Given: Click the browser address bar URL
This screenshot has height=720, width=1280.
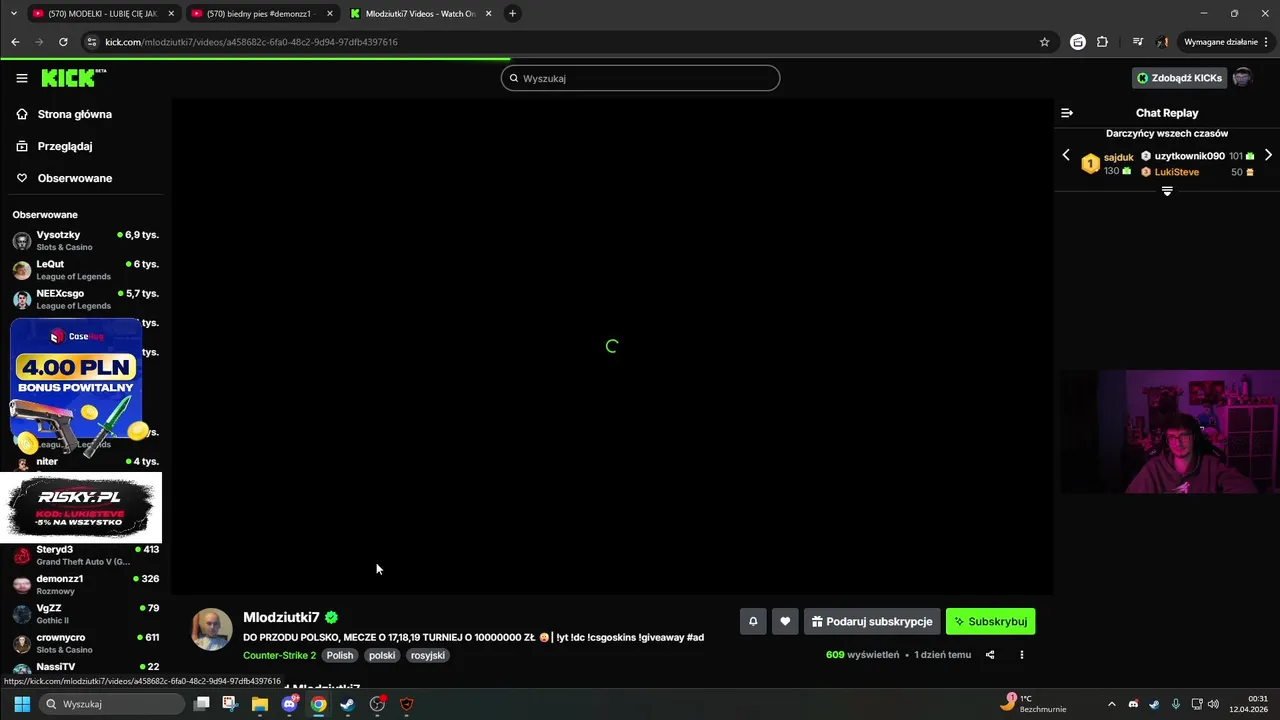Looking at the screenshot, I should [251, 42].
